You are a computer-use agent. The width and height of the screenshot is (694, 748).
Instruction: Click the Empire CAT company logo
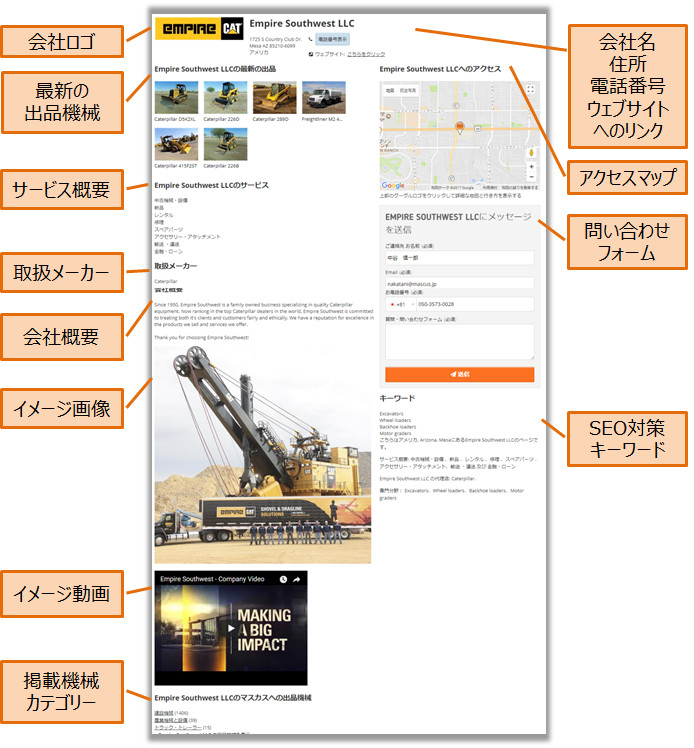(199, 29)
